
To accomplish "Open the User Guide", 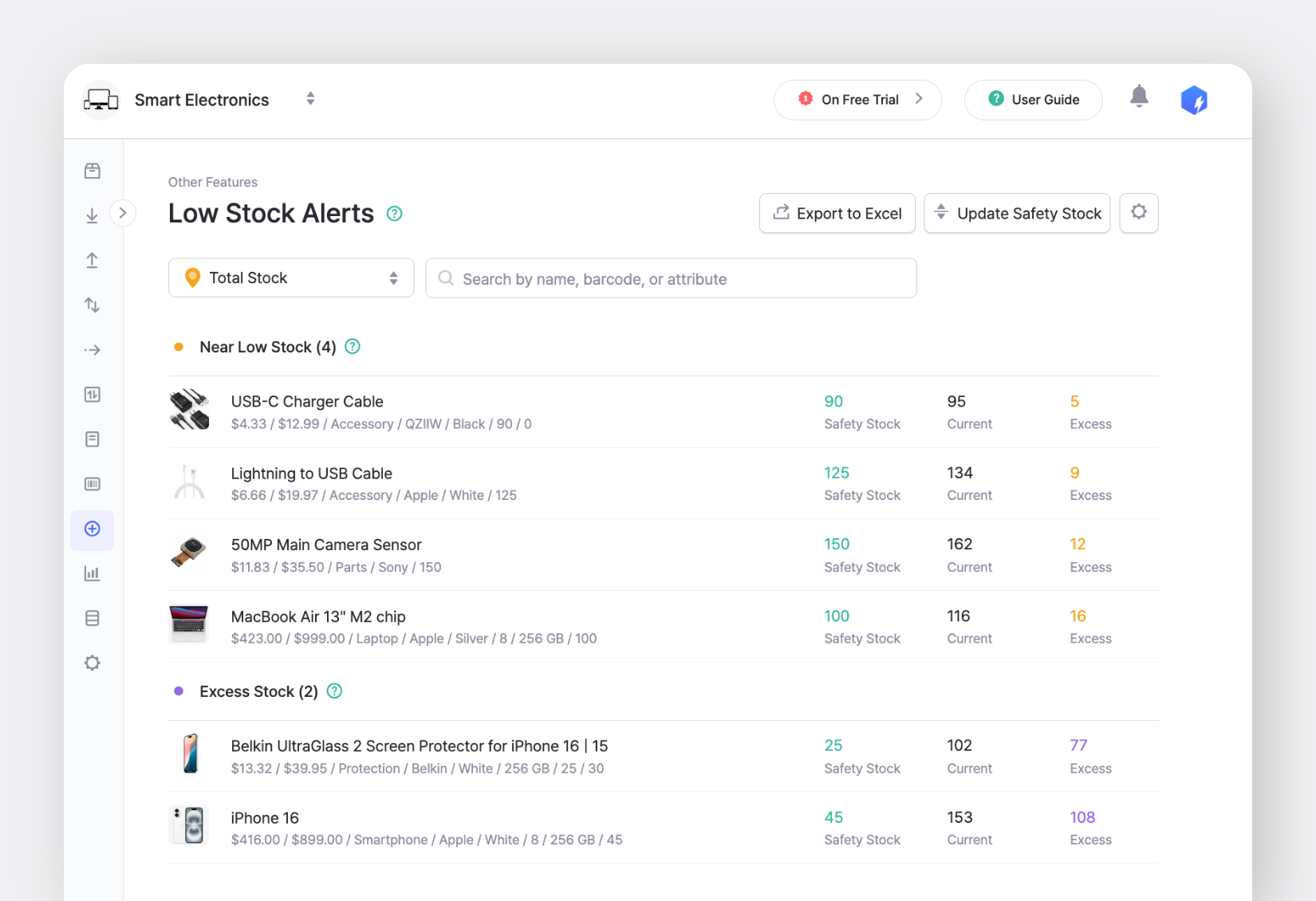I will [1033, 100].
